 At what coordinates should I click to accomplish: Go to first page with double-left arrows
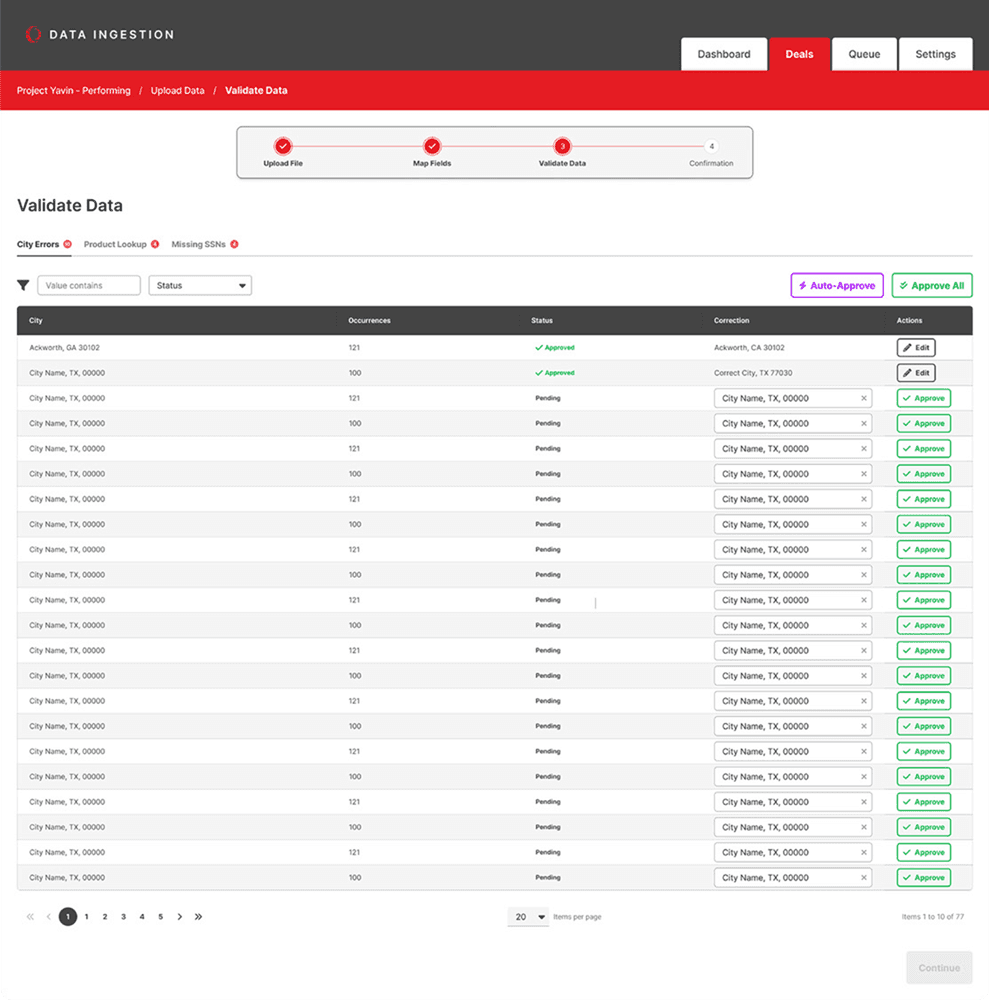coord(30,916)
